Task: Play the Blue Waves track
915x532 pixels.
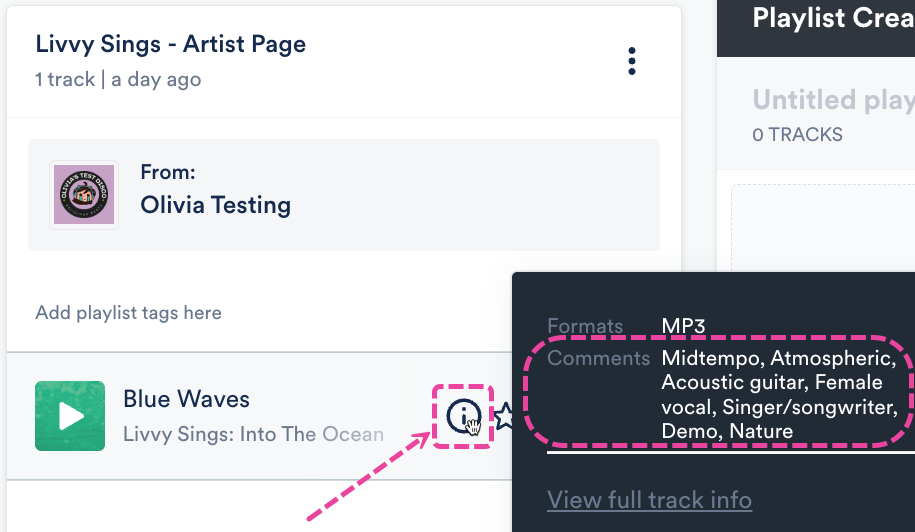Action: (x=70, y=416)
